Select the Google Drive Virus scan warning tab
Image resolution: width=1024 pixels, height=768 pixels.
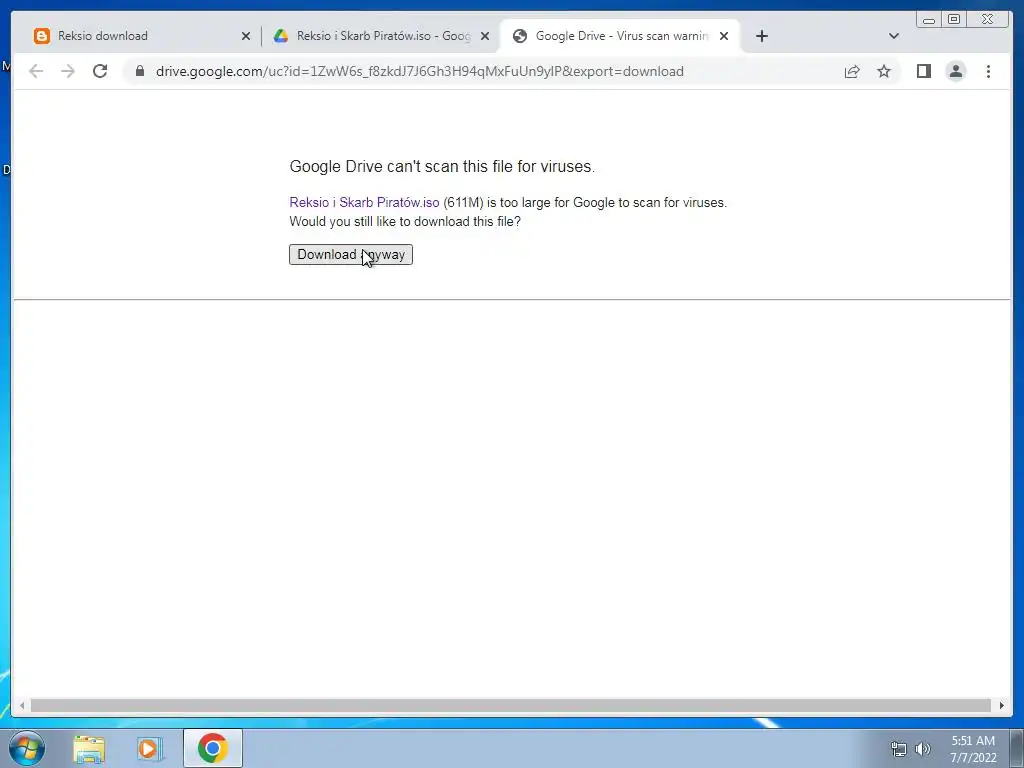[620, 36]
